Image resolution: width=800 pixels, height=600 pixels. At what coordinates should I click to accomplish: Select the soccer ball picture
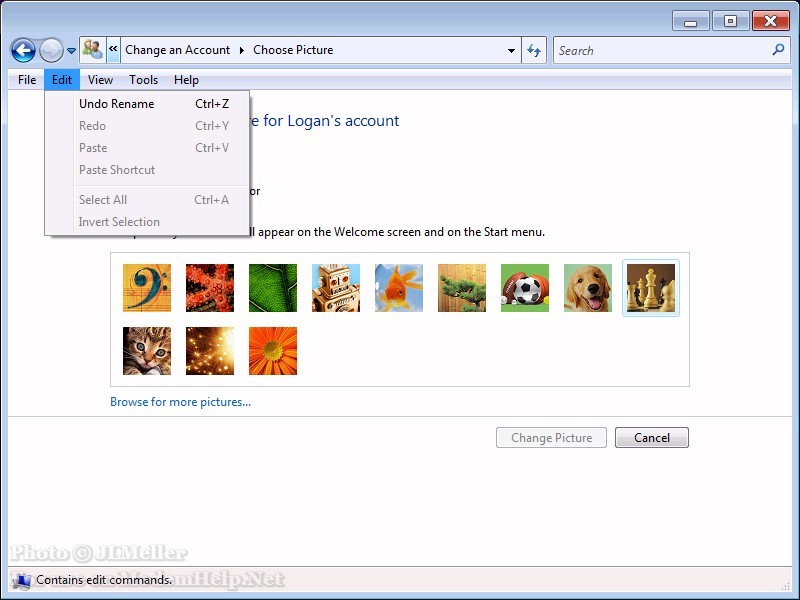(525, 288)
